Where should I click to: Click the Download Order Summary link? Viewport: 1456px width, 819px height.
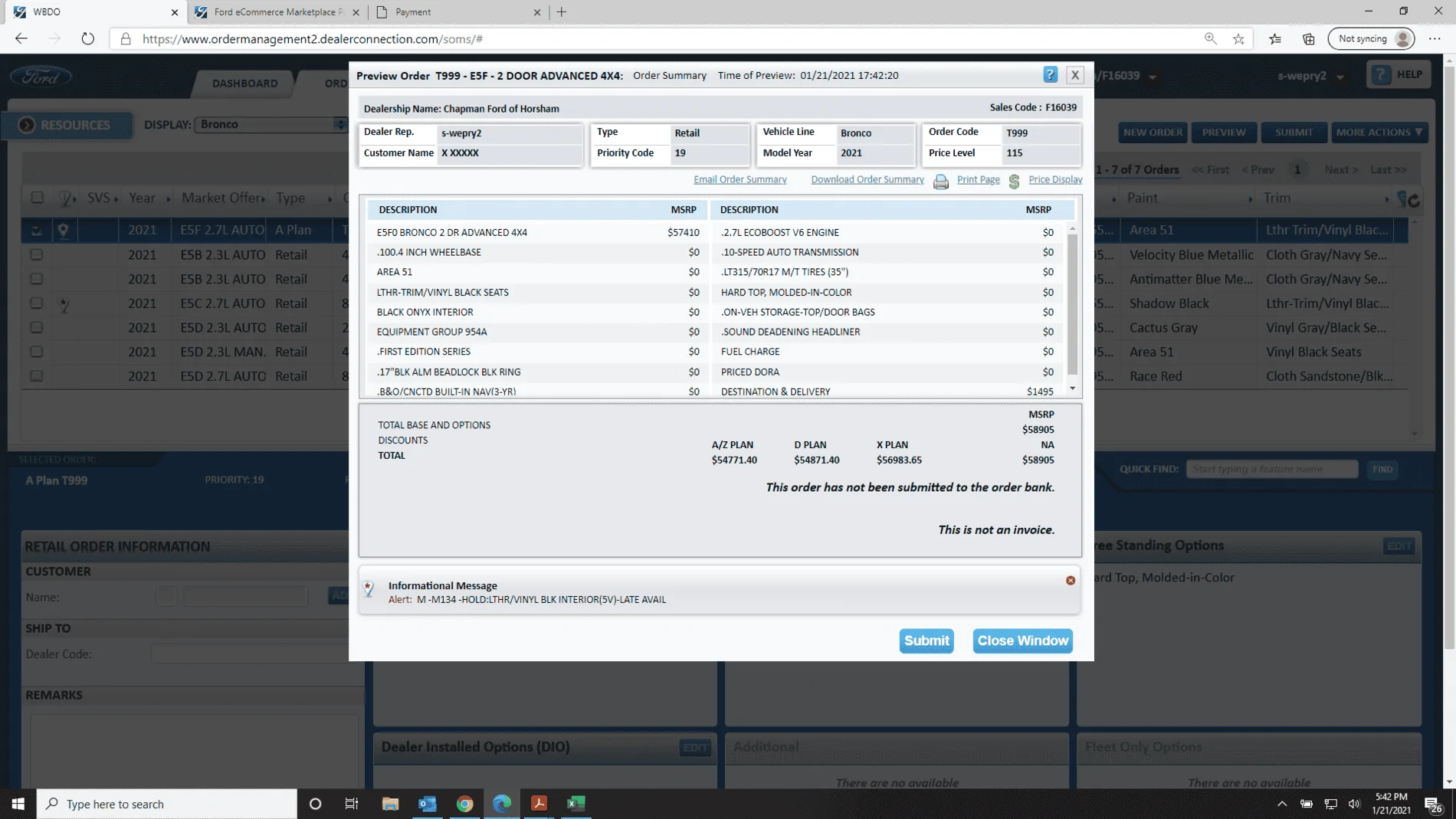[x=867, y=179]
